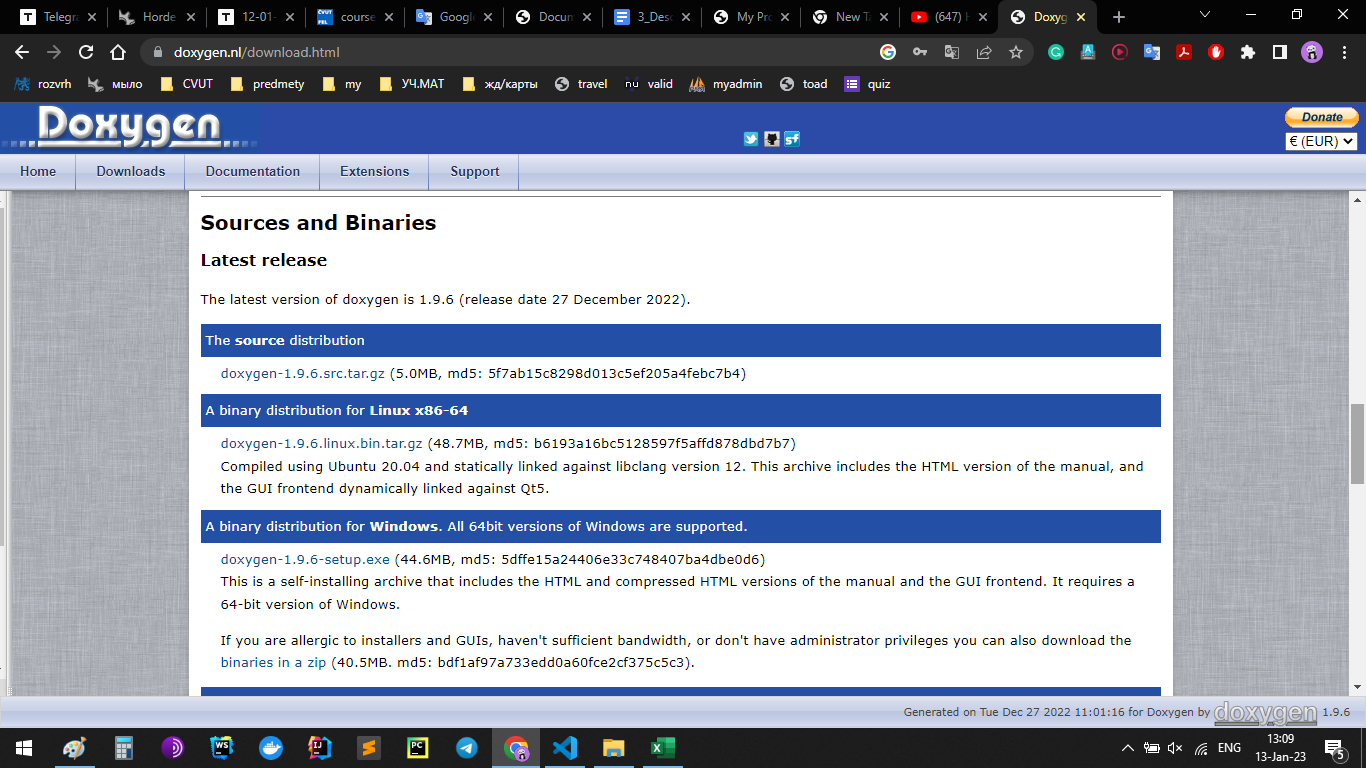Open the Downloads menu item
1366x768 pixels.
pyautogui.click(x=131, y=171)
